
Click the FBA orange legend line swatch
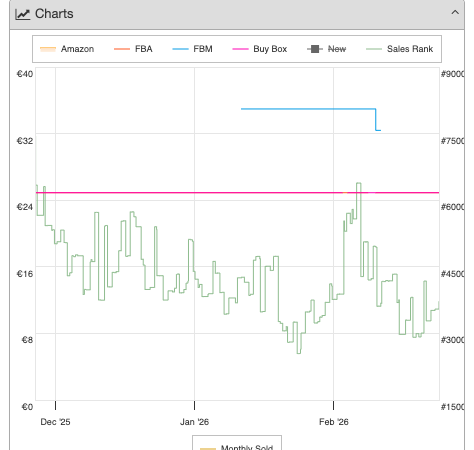122,49
